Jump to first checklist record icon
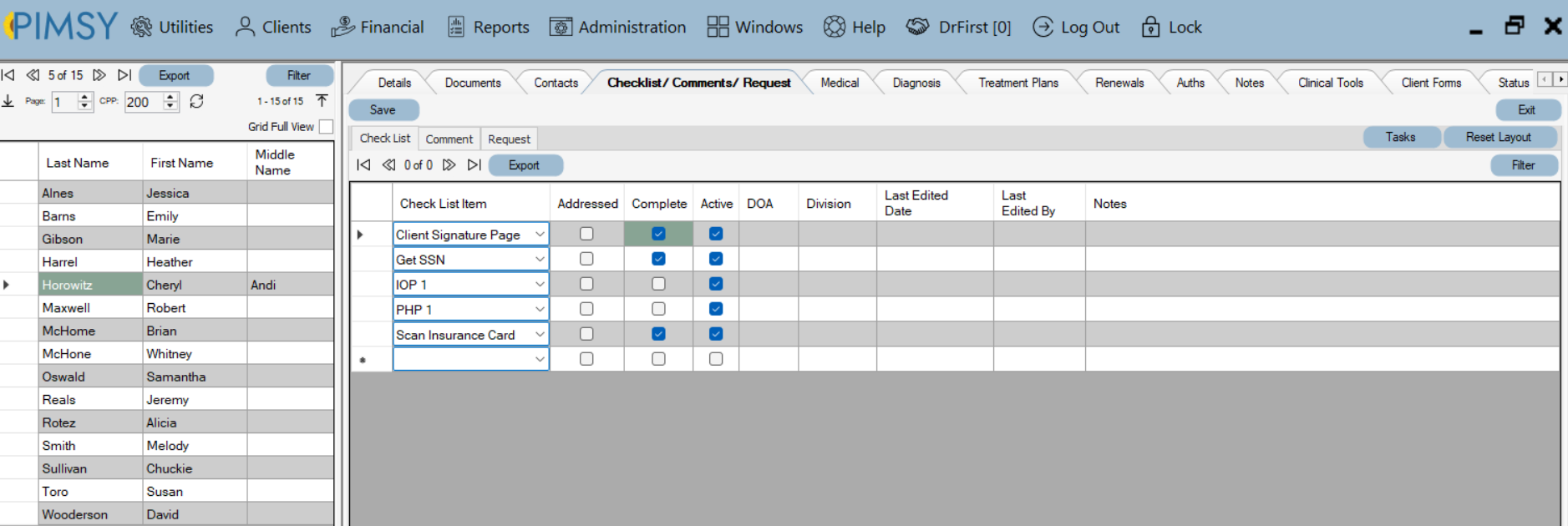Image resolution: width=1568 pixels, height=526 pixels. click(363, 165)
